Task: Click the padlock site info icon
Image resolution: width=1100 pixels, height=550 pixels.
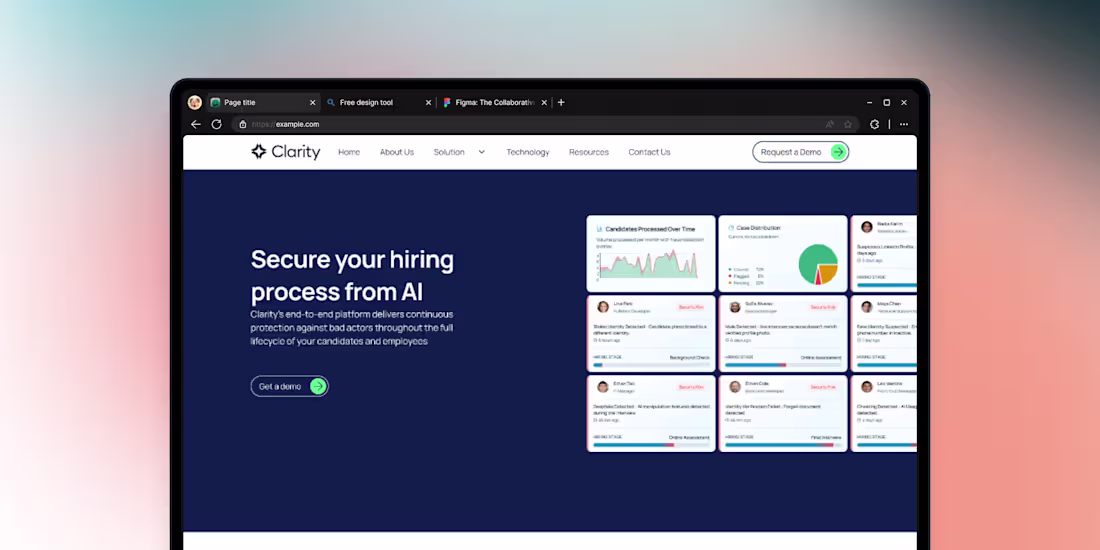Action: [243, 124]
